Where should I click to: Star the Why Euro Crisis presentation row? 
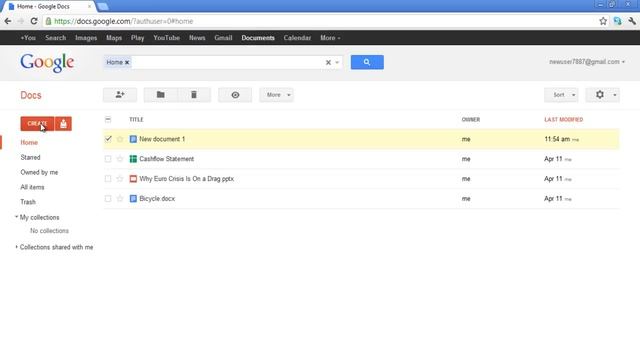[x=120, y=179]
